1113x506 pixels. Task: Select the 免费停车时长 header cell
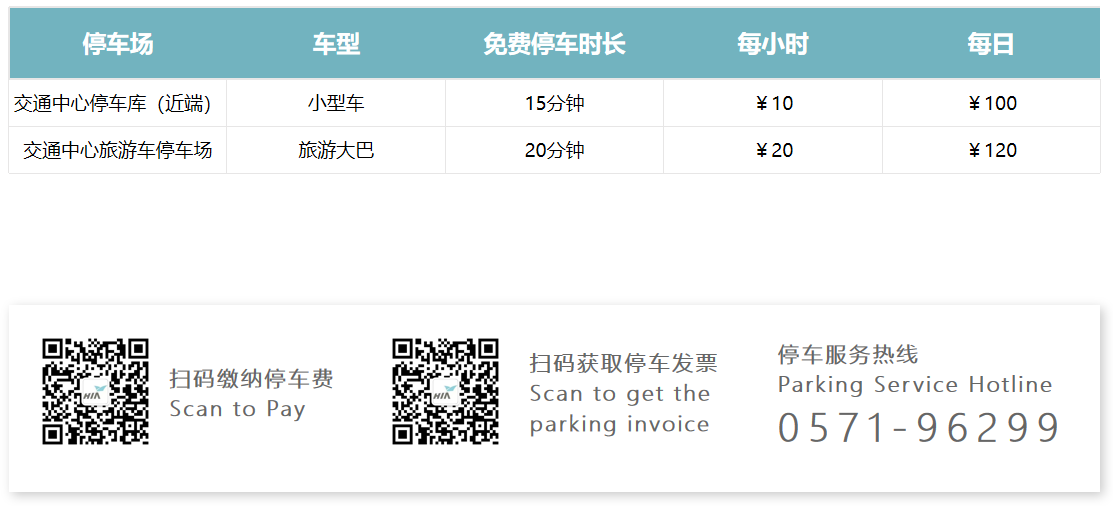[x=554, y=44]
